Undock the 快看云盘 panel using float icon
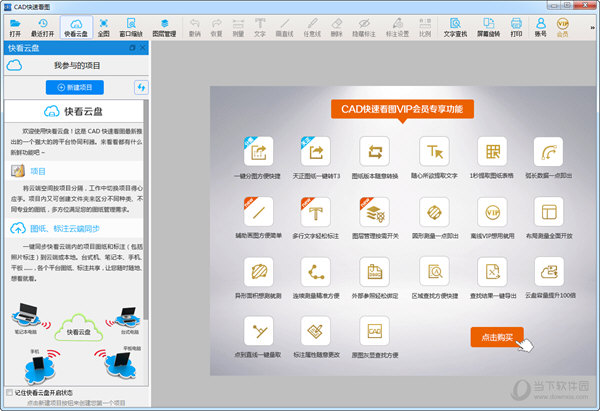Screen dimensions: 600x411 (132, 48)
